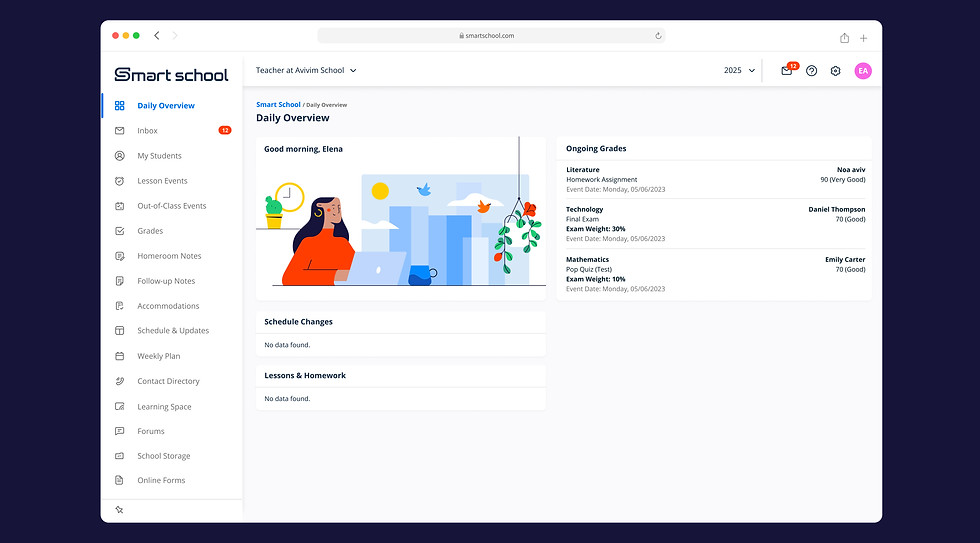Open the help question mark icon
980x543 pixels.
(811, 71)
